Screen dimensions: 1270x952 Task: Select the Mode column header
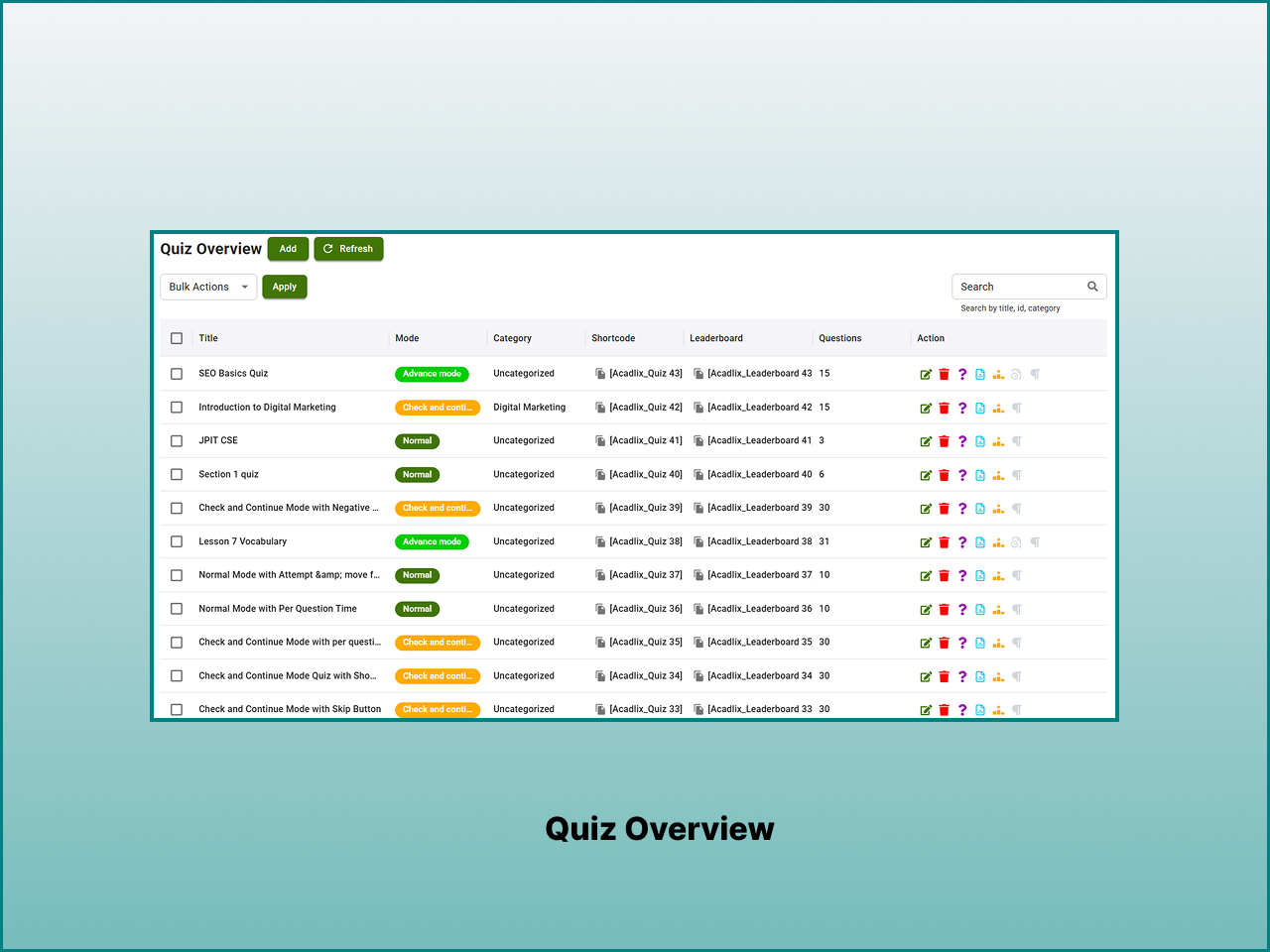point(407,338)
